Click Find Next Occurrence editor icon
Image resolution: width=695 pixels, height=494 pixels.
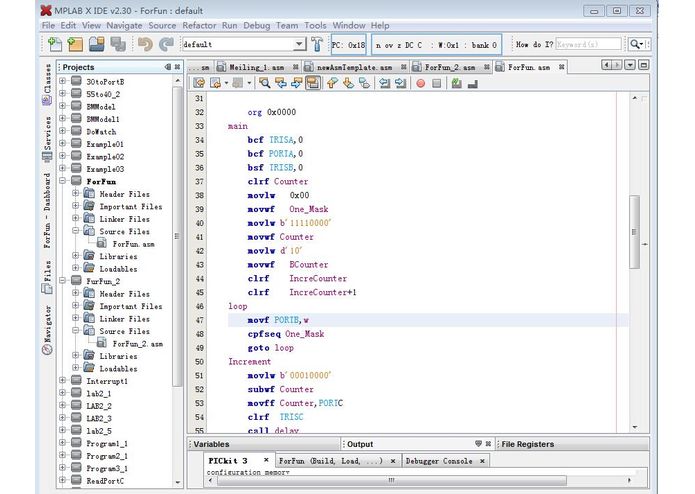click(x=297, y=83)
